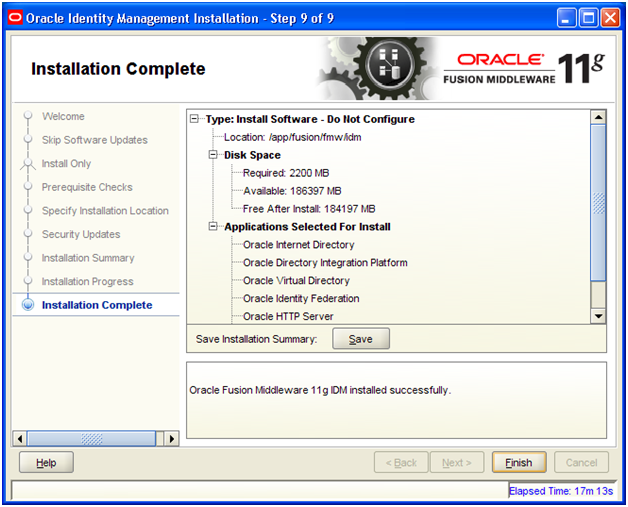Collapse the Type: Install Software tree node
Viewport: 628px width, 507px height.
click(194, 119)
